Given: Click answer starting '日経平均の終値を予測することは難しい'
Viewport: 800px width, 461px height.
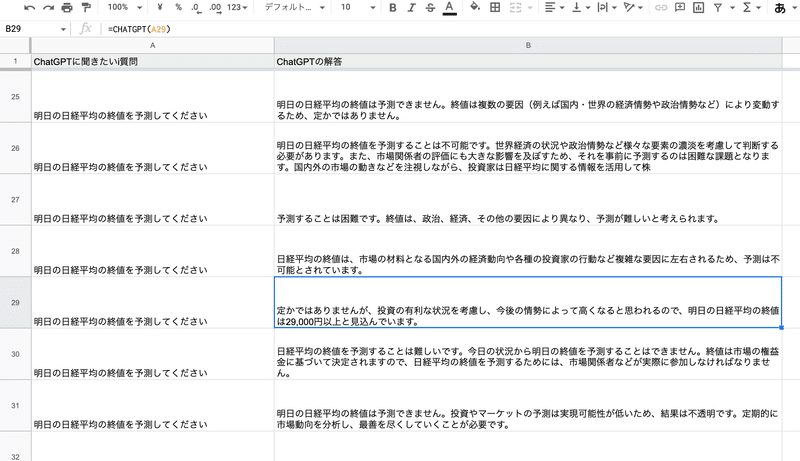Looking at the screenshot, I should pos(528,354).
